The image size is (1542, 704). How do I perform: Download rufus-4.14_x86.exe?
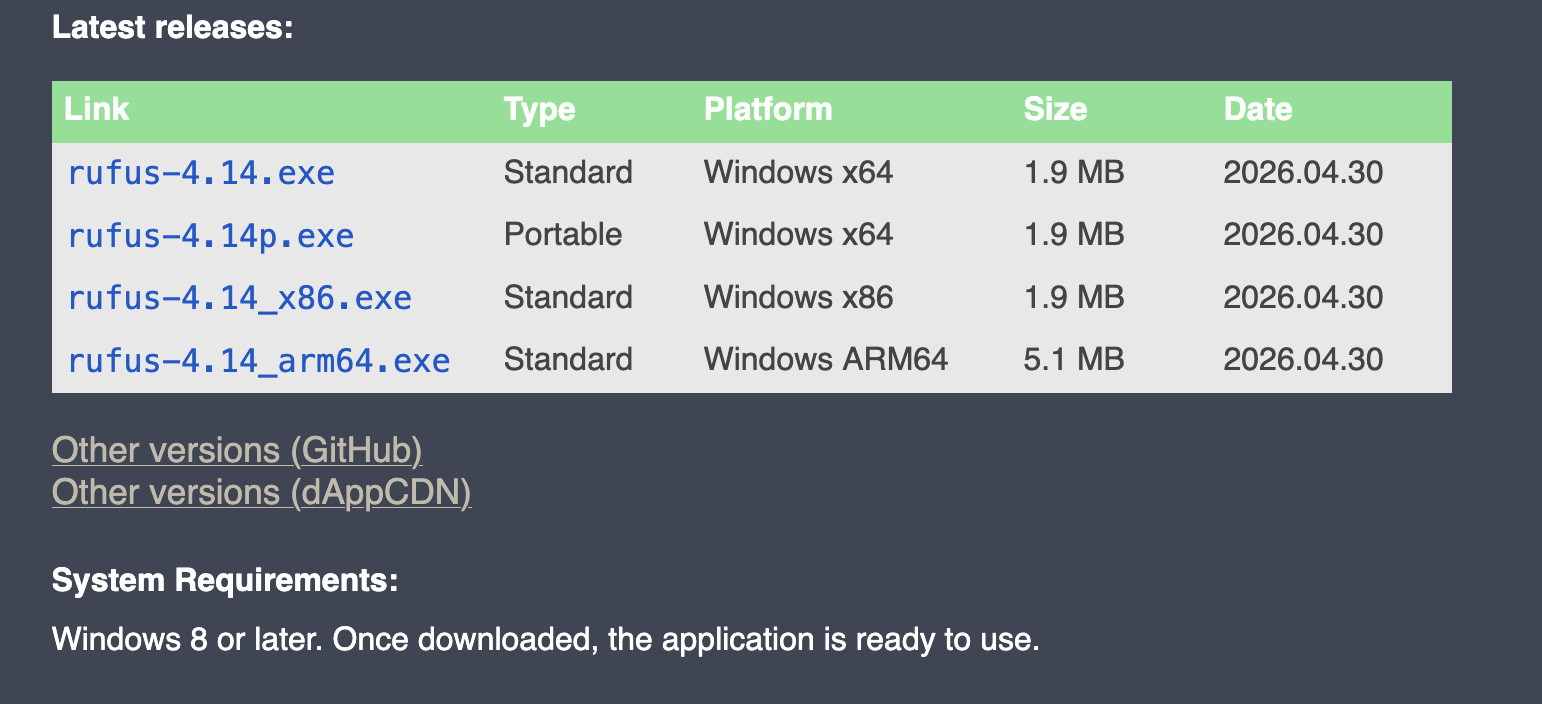click(240, 298)
